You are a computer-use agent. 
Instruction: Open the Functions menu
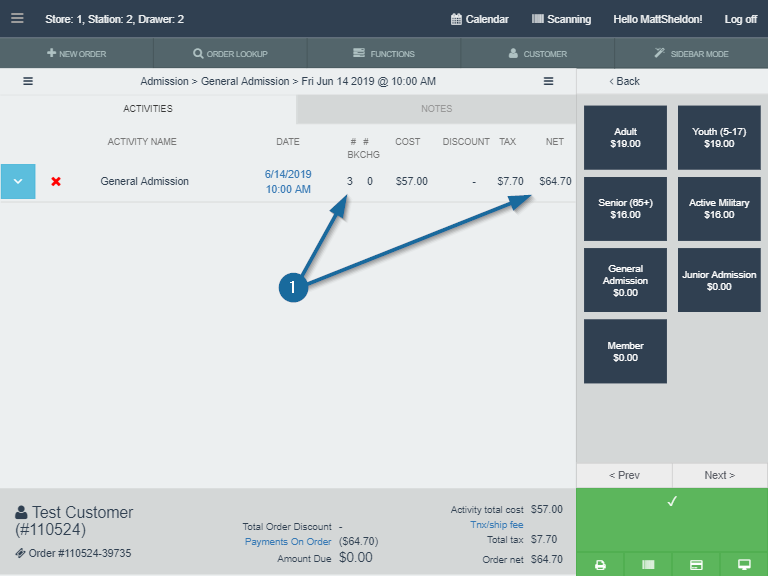tap(384, 53)
